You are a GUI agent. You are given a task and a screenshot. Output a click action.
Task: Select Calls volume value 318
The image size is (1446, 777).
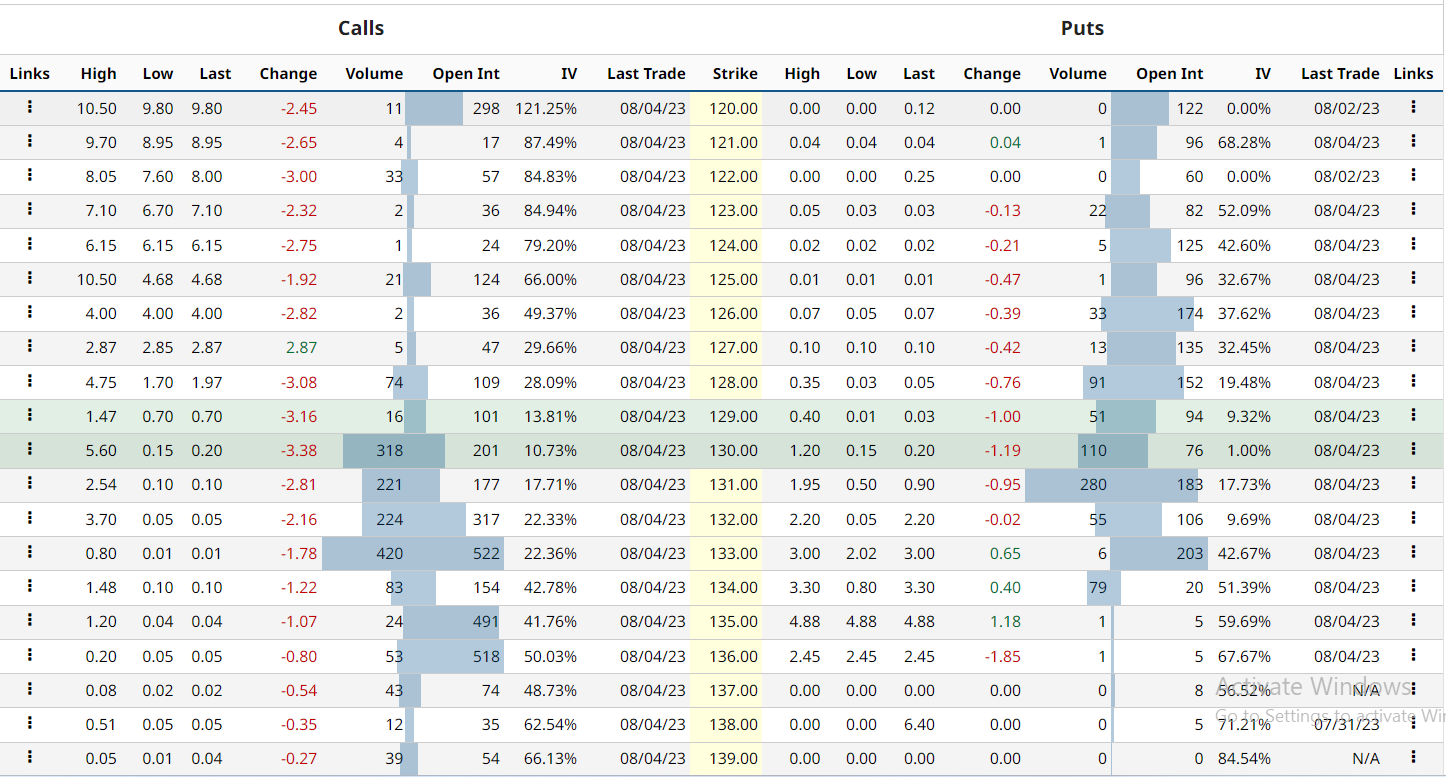pos(390,450)
